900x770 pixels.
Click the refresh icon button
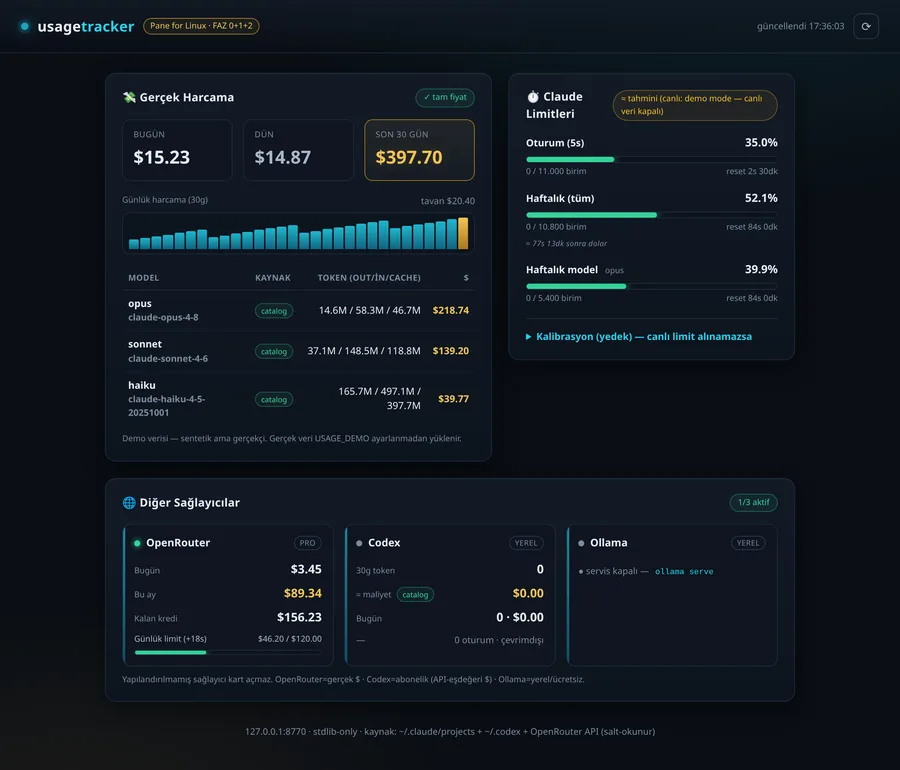point(866,26)
